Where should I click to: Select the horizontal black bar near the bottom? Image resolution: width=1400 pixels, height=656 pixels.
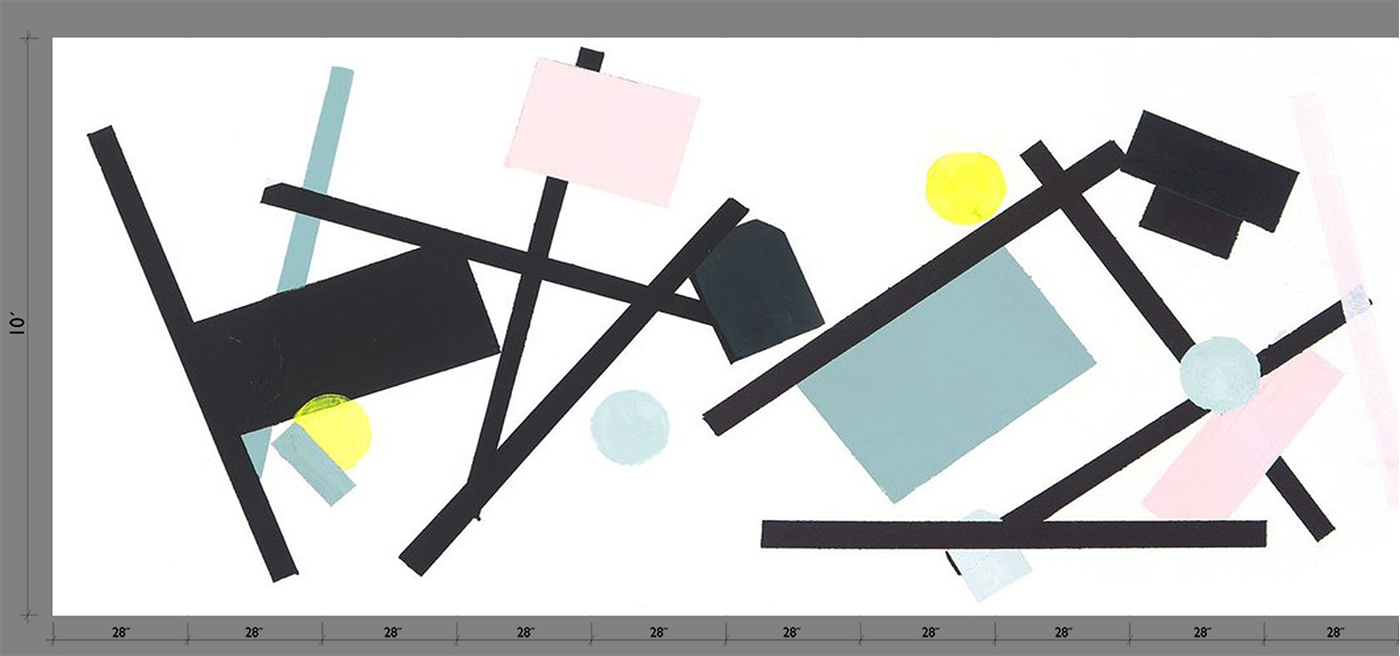pos(1013,534)
